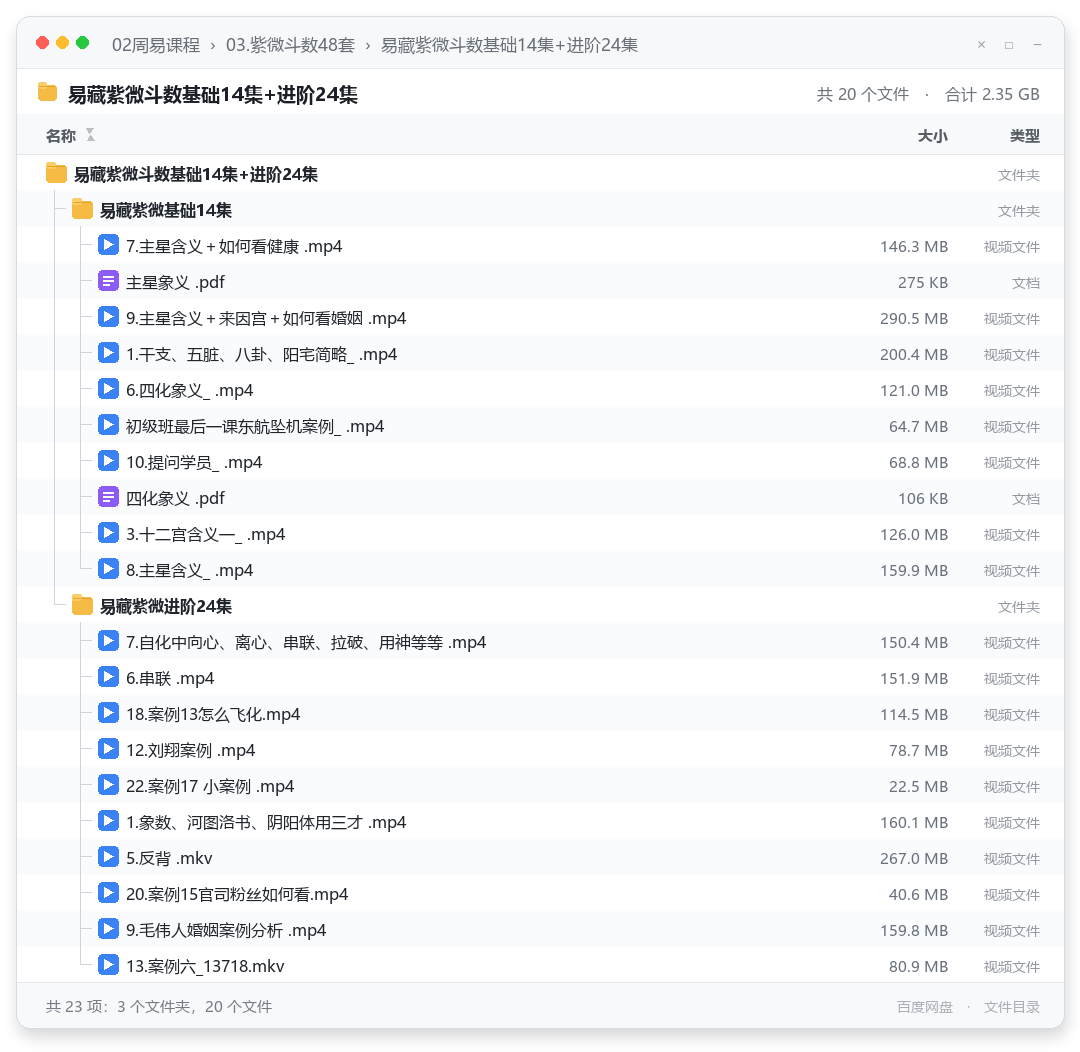
Task: Click video icon for 6.串联.mp4
Action: 108,677
